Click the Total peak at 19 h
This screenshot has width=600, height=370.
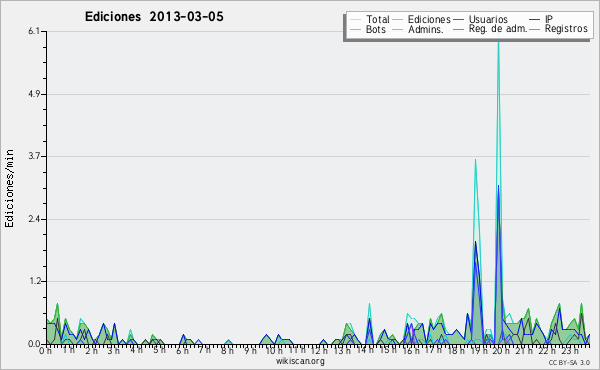pyautogui.click(x=476, y=161)
